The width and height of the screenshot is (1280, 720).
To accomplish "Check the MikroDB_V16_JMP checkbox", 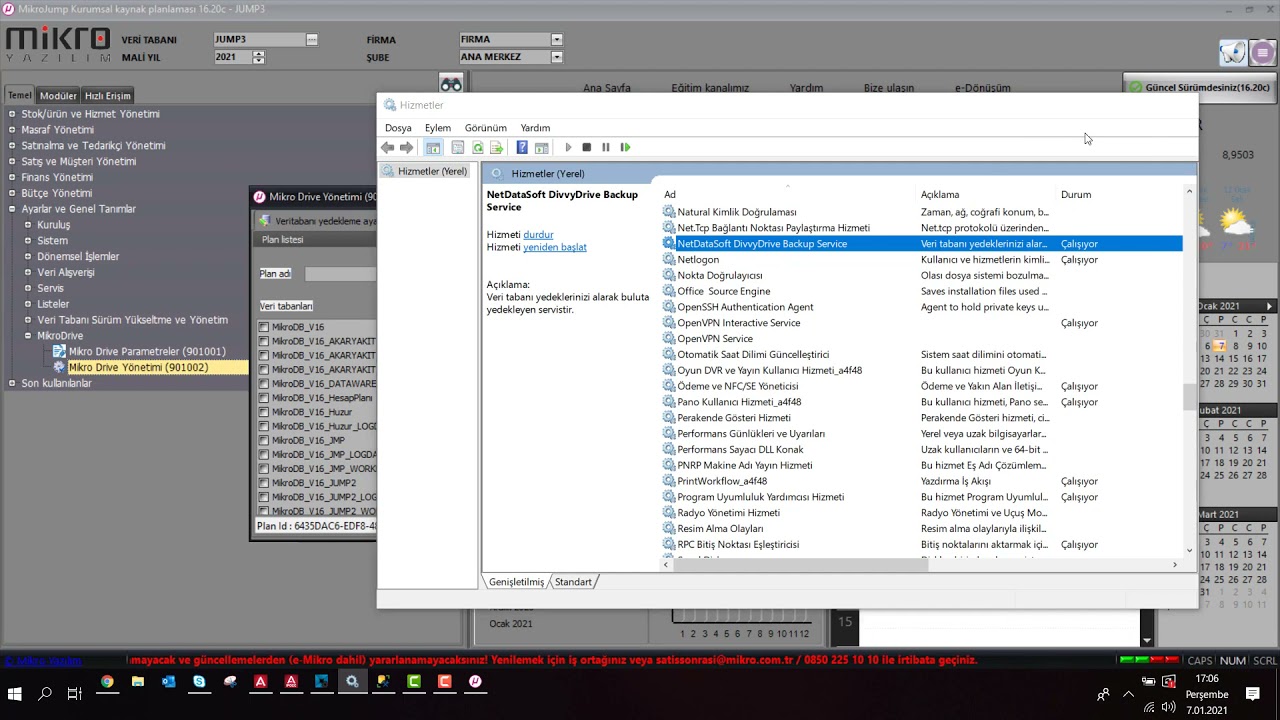I will click(264, 440).
